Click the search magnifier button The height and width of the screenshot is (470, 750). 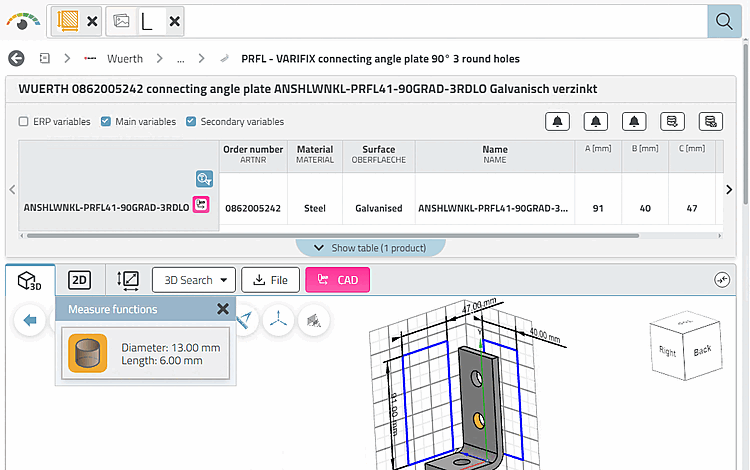pos(724,22)
